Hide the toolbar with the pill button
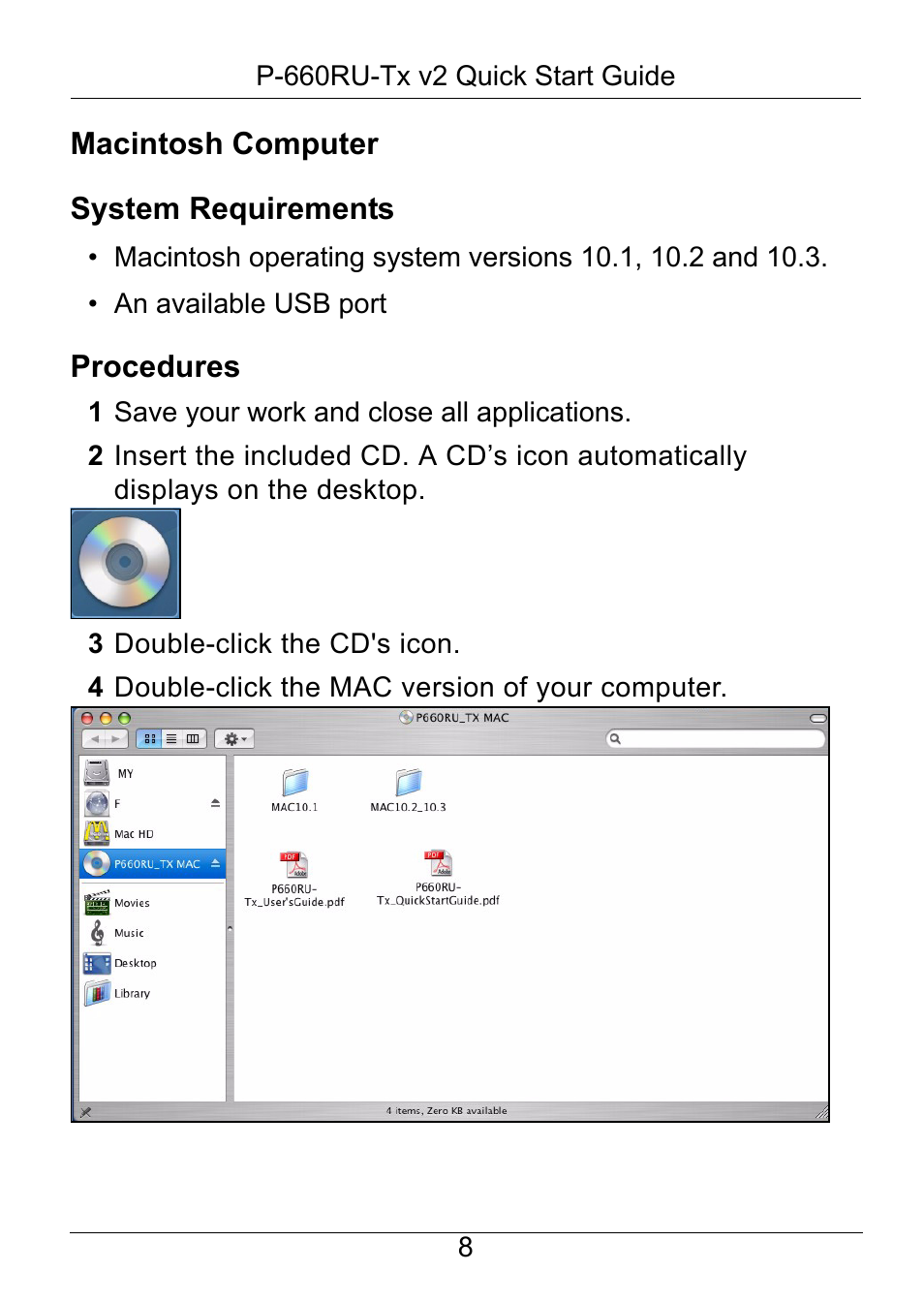 click(818, 718)
